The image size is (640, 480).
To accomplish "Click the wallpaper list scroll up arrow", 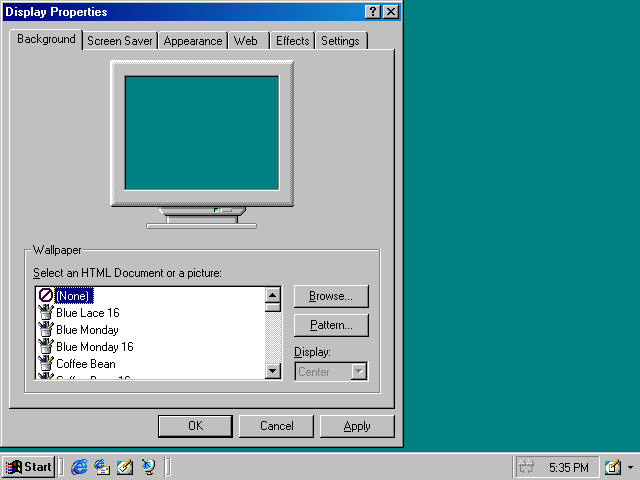I will point(273,295).
